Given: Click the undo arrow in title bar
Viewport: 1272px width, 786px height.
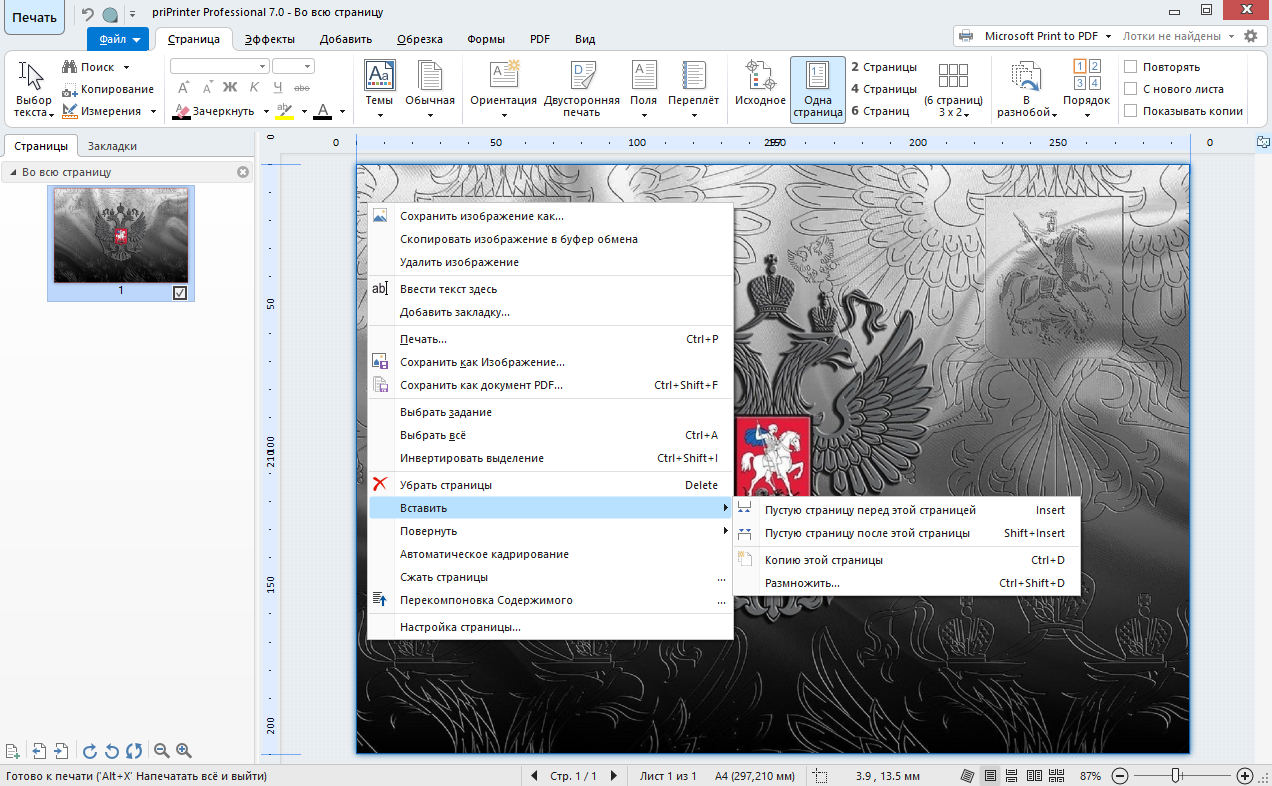Looking at the screenshot, I should (87, 14).
